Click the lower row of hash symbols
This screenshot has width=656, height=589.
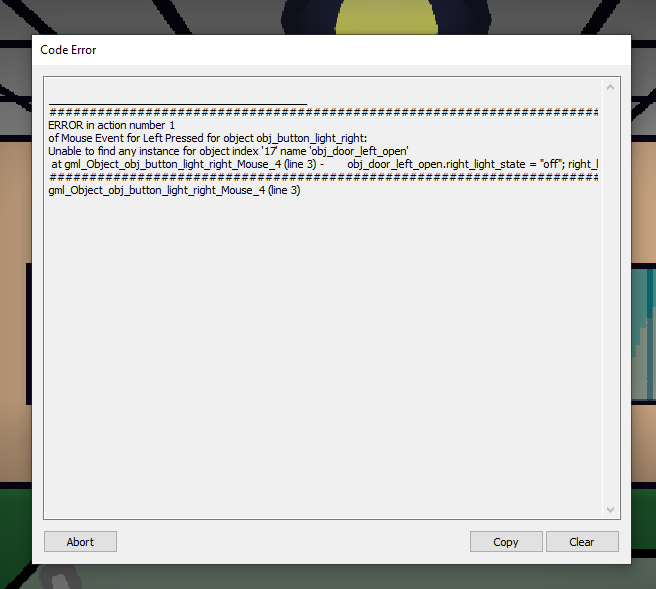(323, 177)
